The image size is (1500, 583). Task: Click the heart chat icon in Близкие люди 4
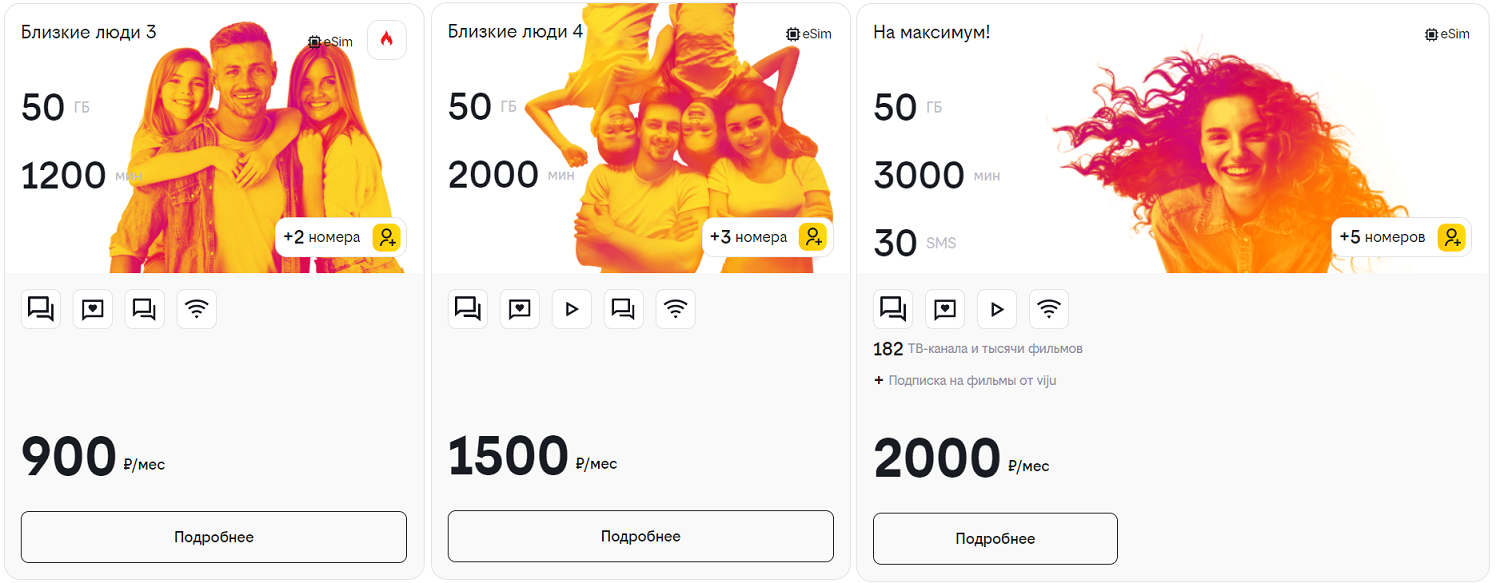tap(520, 309)
